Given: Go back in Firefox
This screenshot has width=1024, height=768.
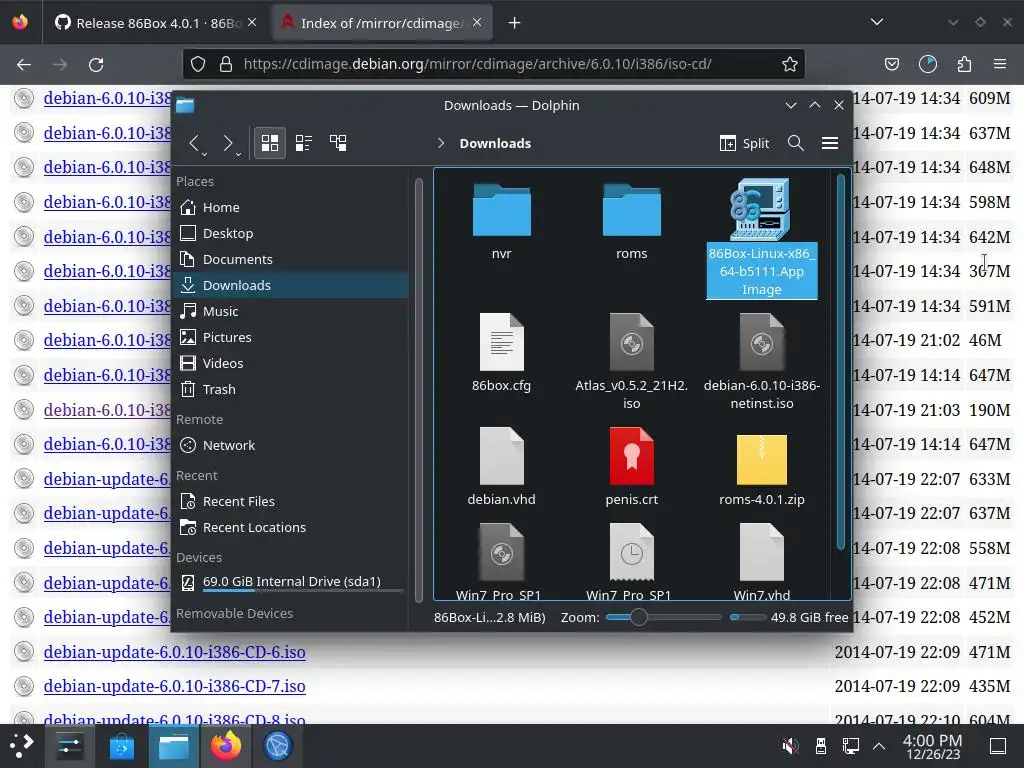Looking at the screenshot, I should (x=24, y=64).
